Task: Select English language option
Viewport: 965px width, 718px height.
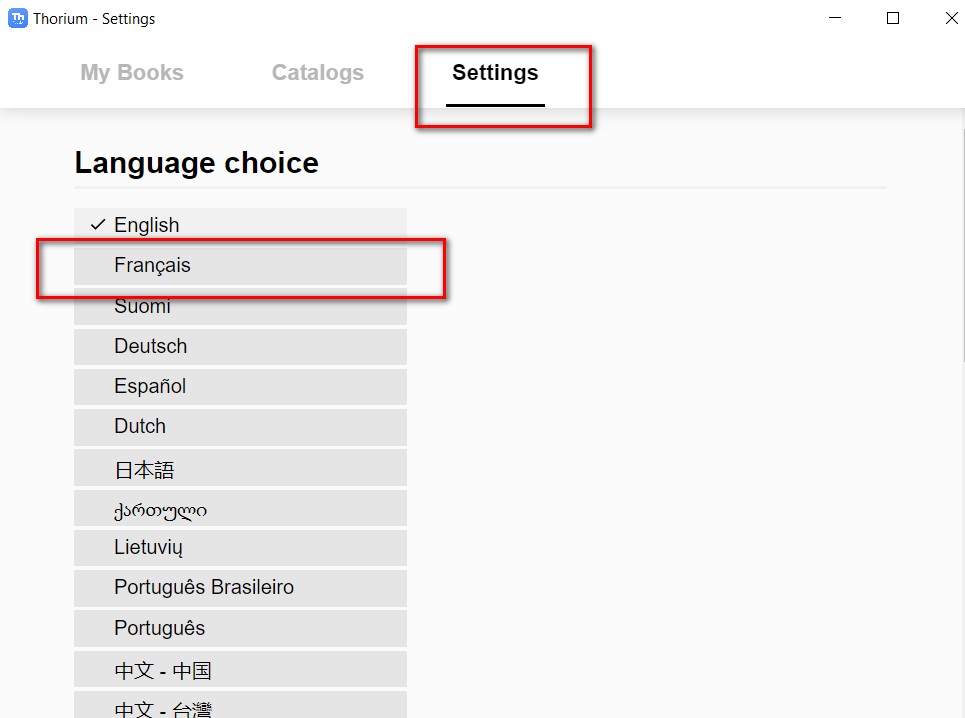Action: coord(240,225)
